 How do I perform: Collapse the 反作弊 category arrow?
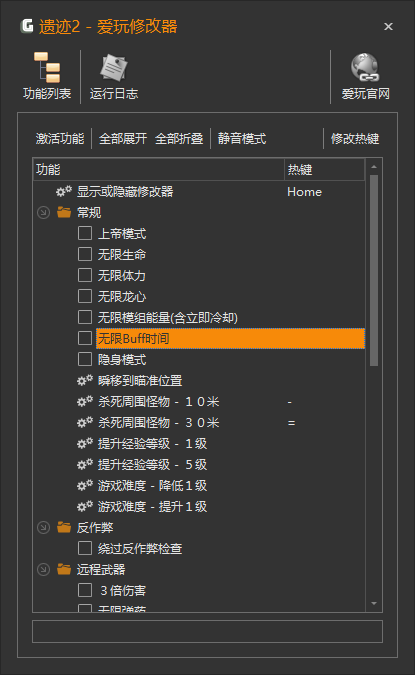coord(43,527)
